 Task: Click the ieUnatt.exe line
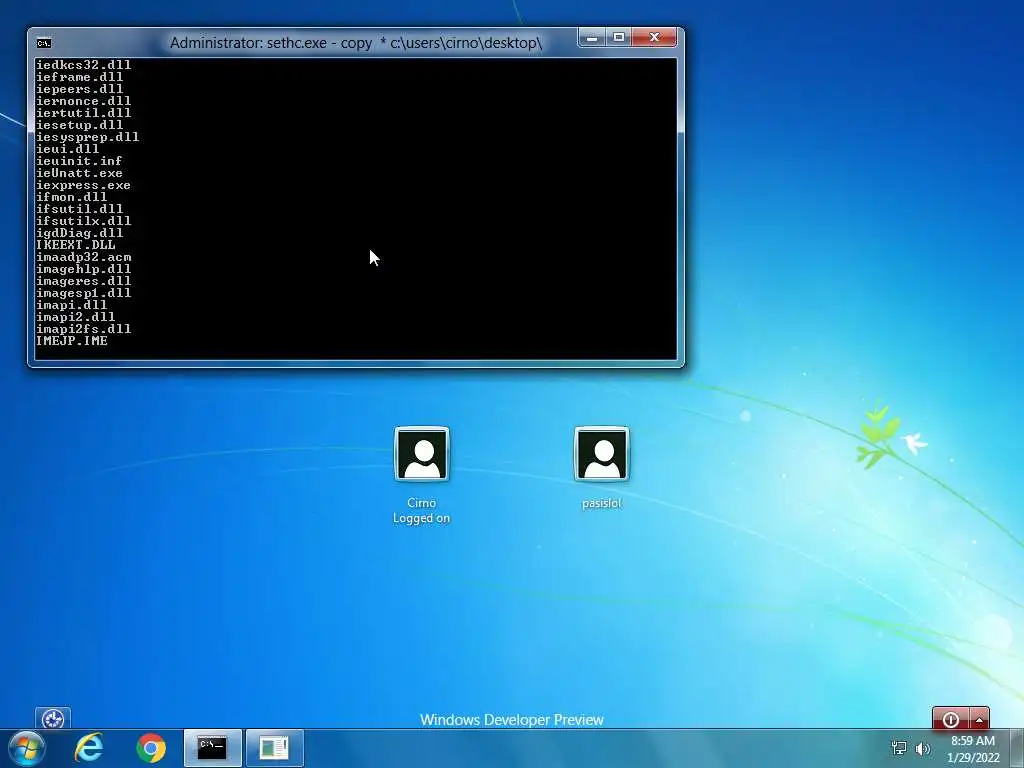tap(80, 173)
